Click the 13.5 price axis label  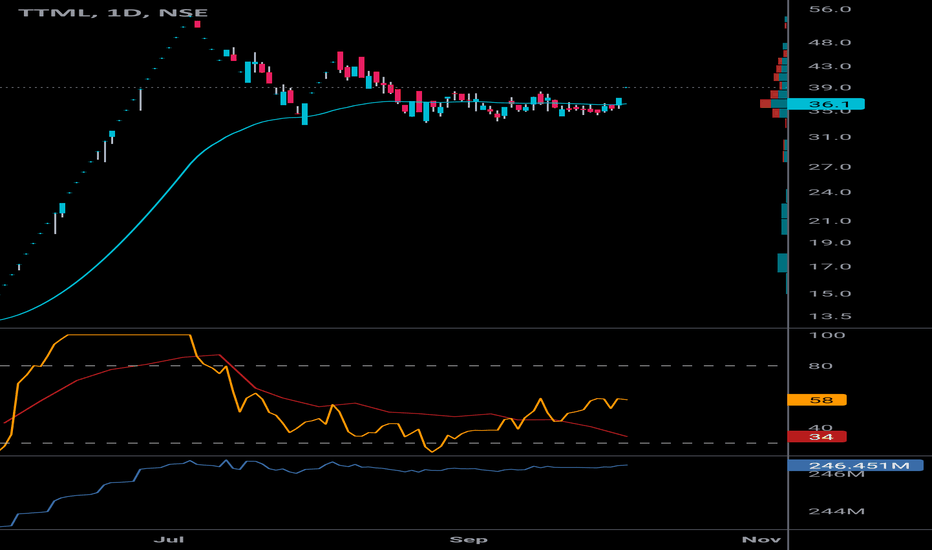830,317
